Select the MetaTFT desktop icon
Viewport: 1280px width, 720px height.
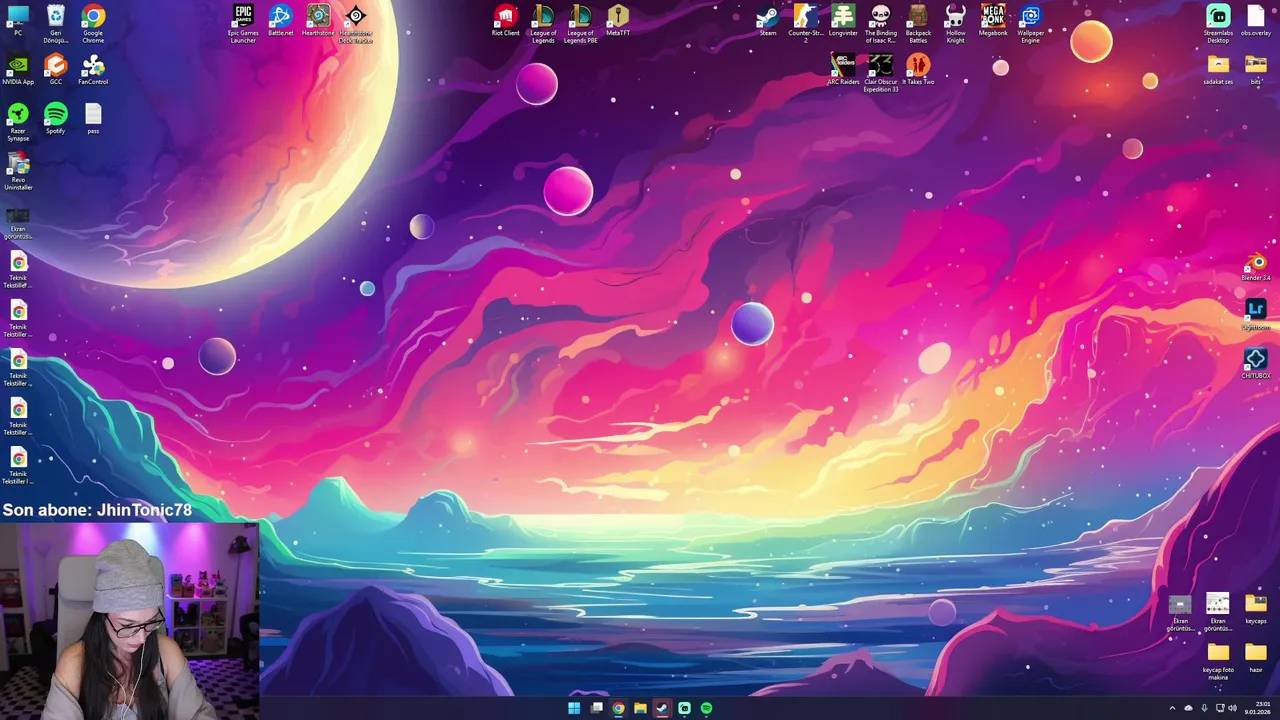coord(618,20)
